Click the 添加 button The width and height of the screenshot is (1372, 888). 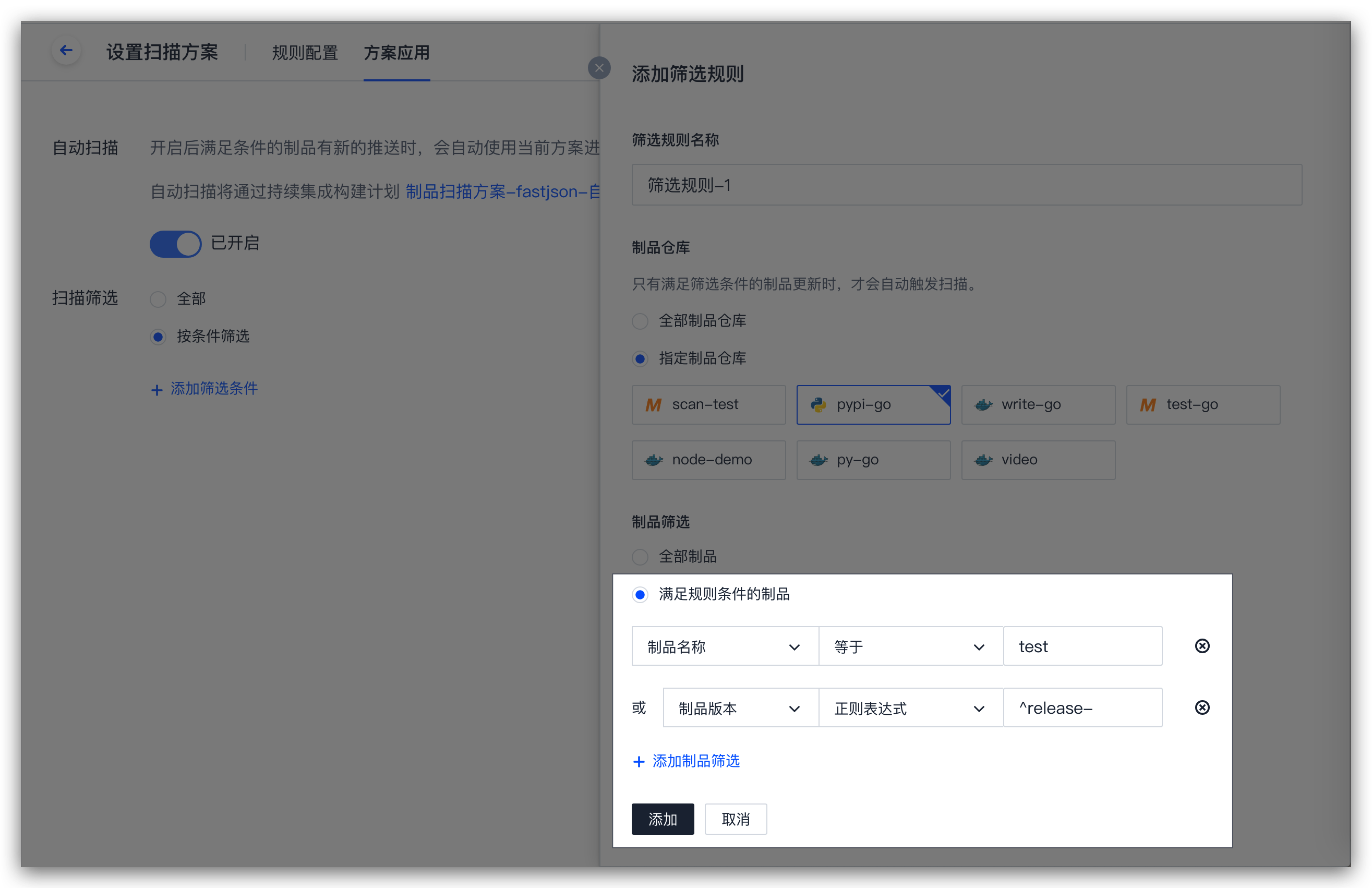click(x=663, y=819)
